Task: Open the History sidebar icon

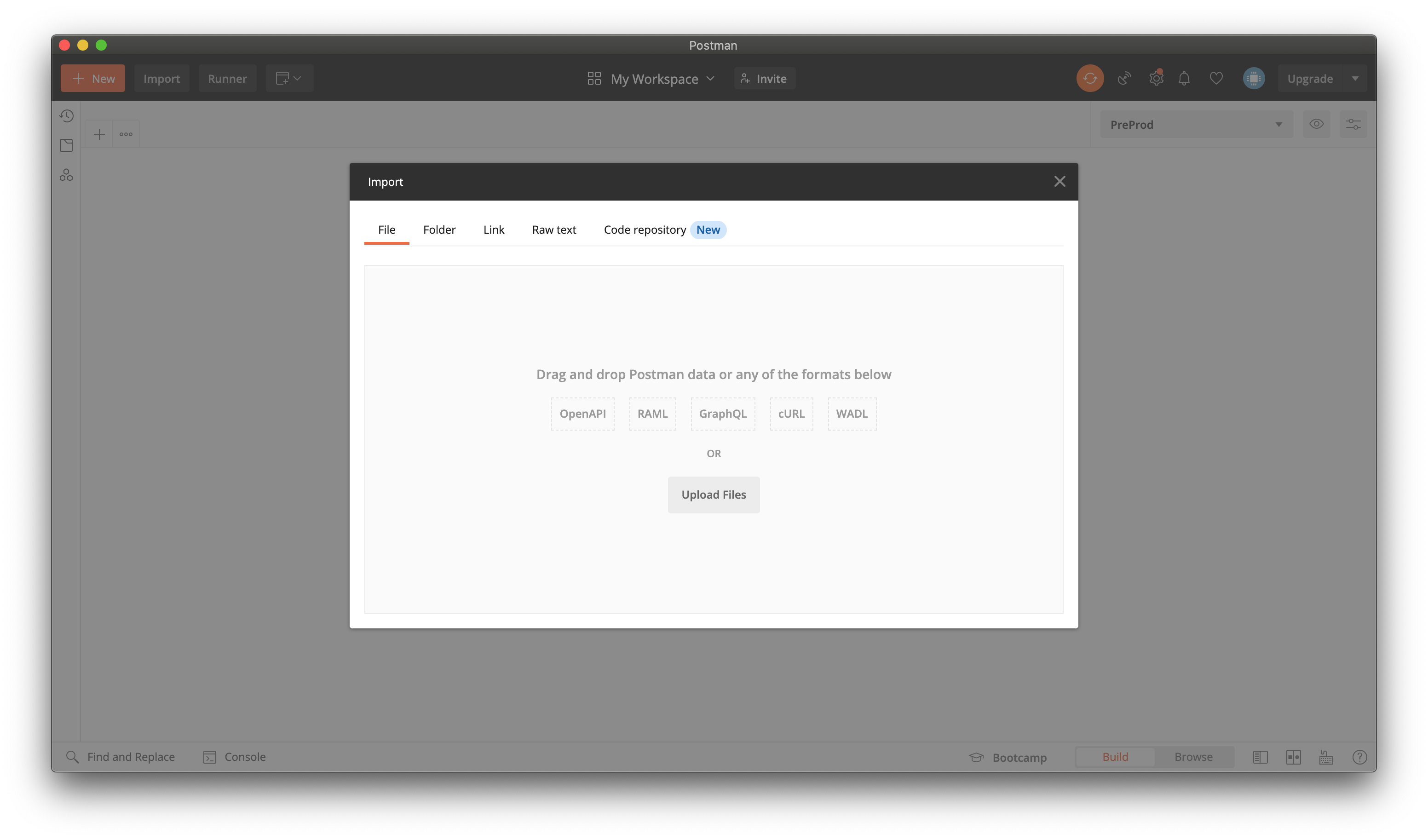Action: point(66,116)
